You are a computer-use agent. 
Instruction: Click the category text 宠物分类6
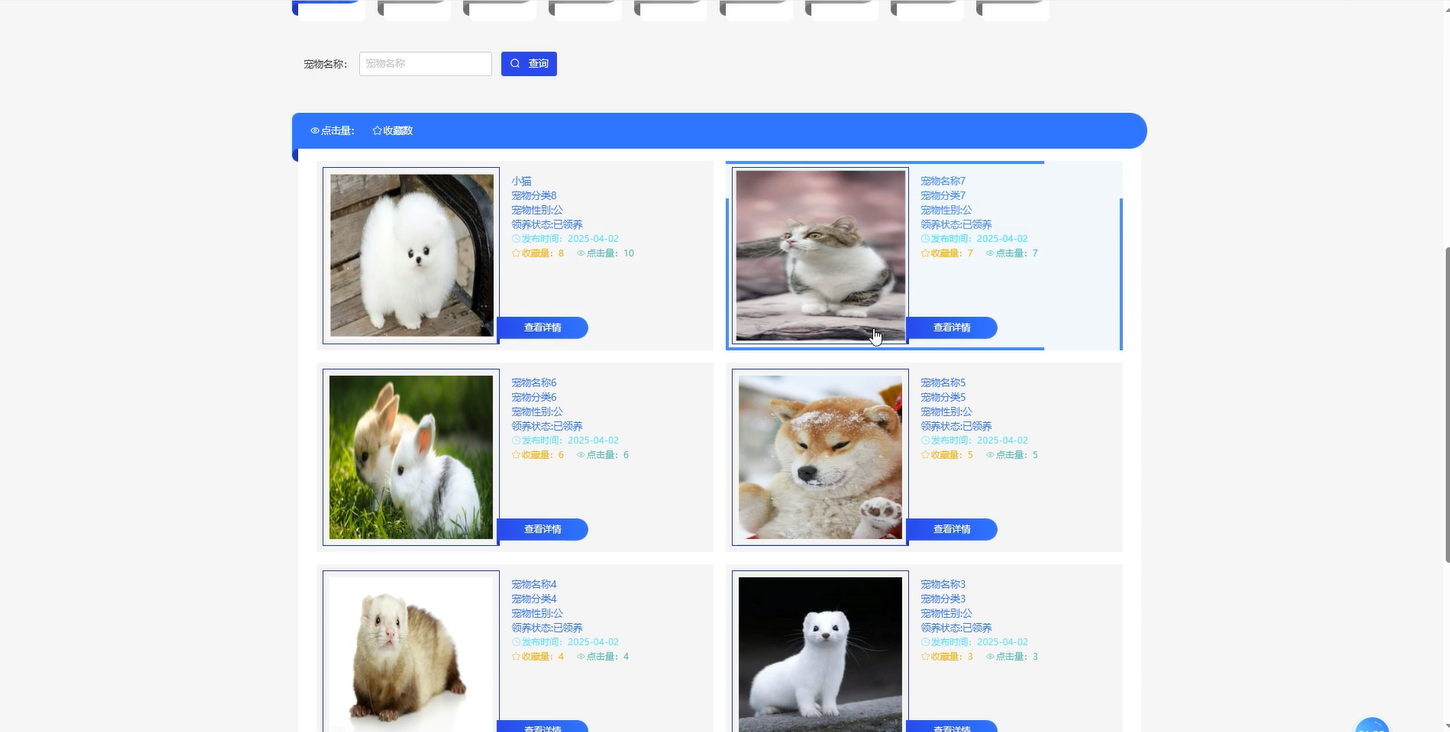pos(534,397)
